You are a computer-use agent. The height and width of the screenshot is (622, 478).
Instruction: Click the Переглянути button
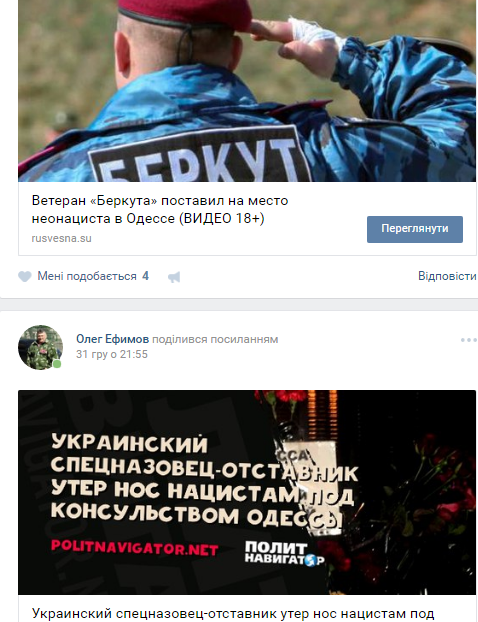click(415, 229)
